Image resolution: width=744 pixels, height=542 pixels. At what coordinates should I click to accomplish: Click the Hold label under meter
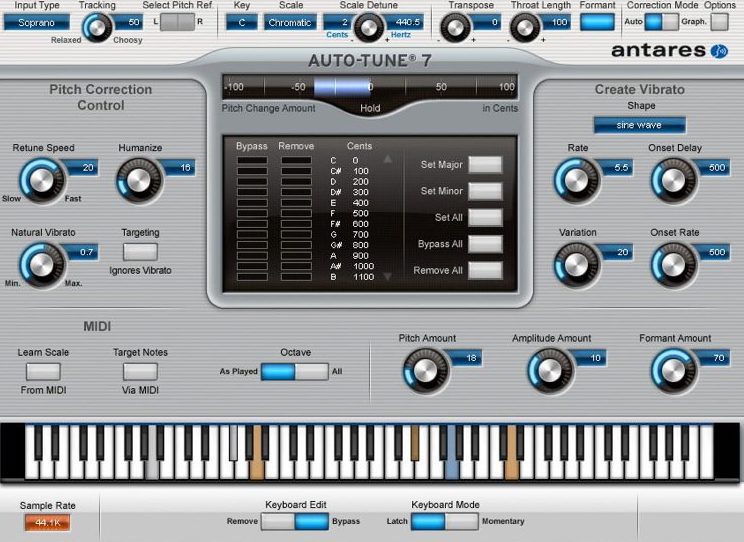(370, 108)
